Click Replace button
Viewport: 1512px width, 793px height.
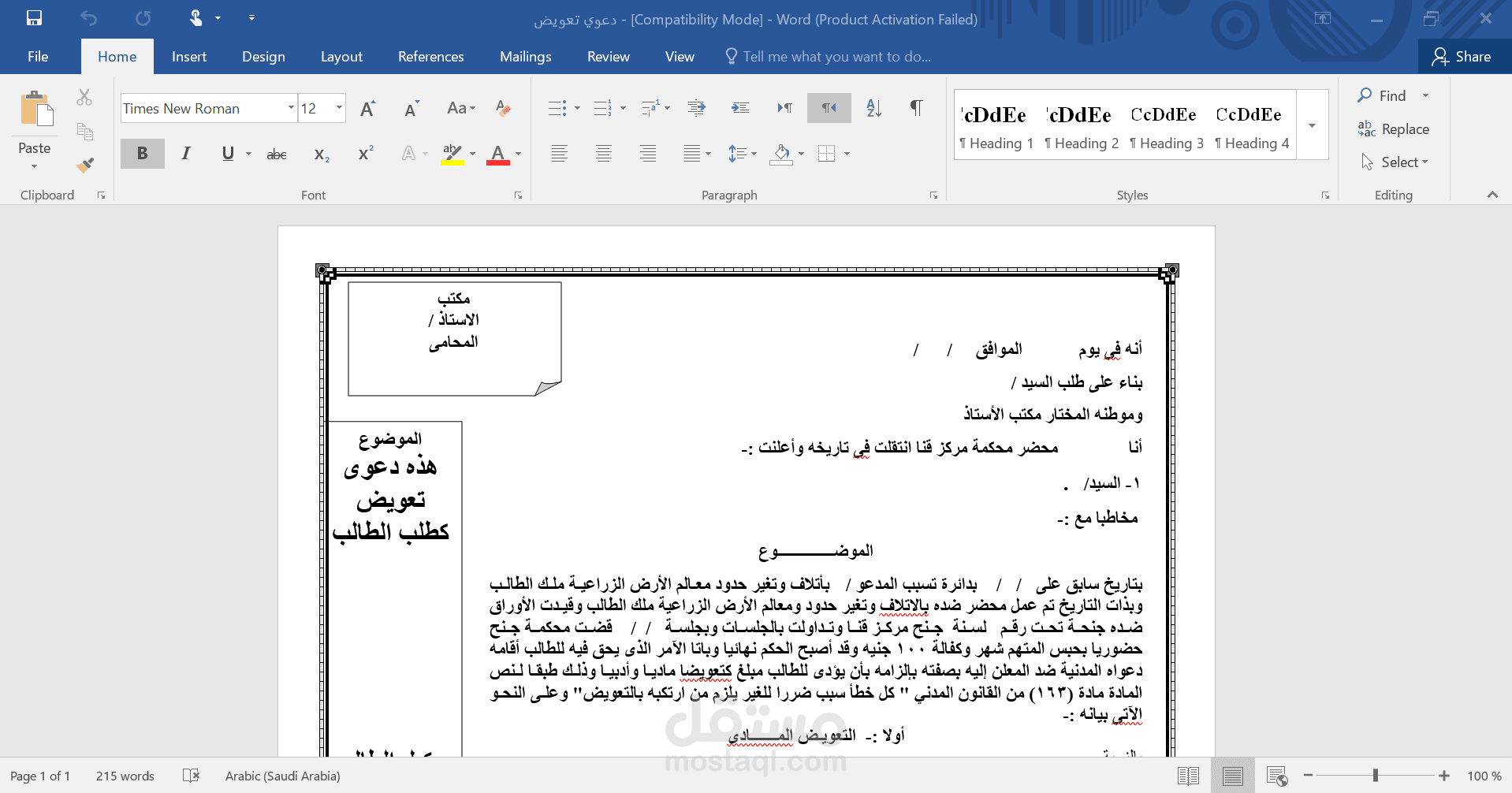tap(1394, 129)
